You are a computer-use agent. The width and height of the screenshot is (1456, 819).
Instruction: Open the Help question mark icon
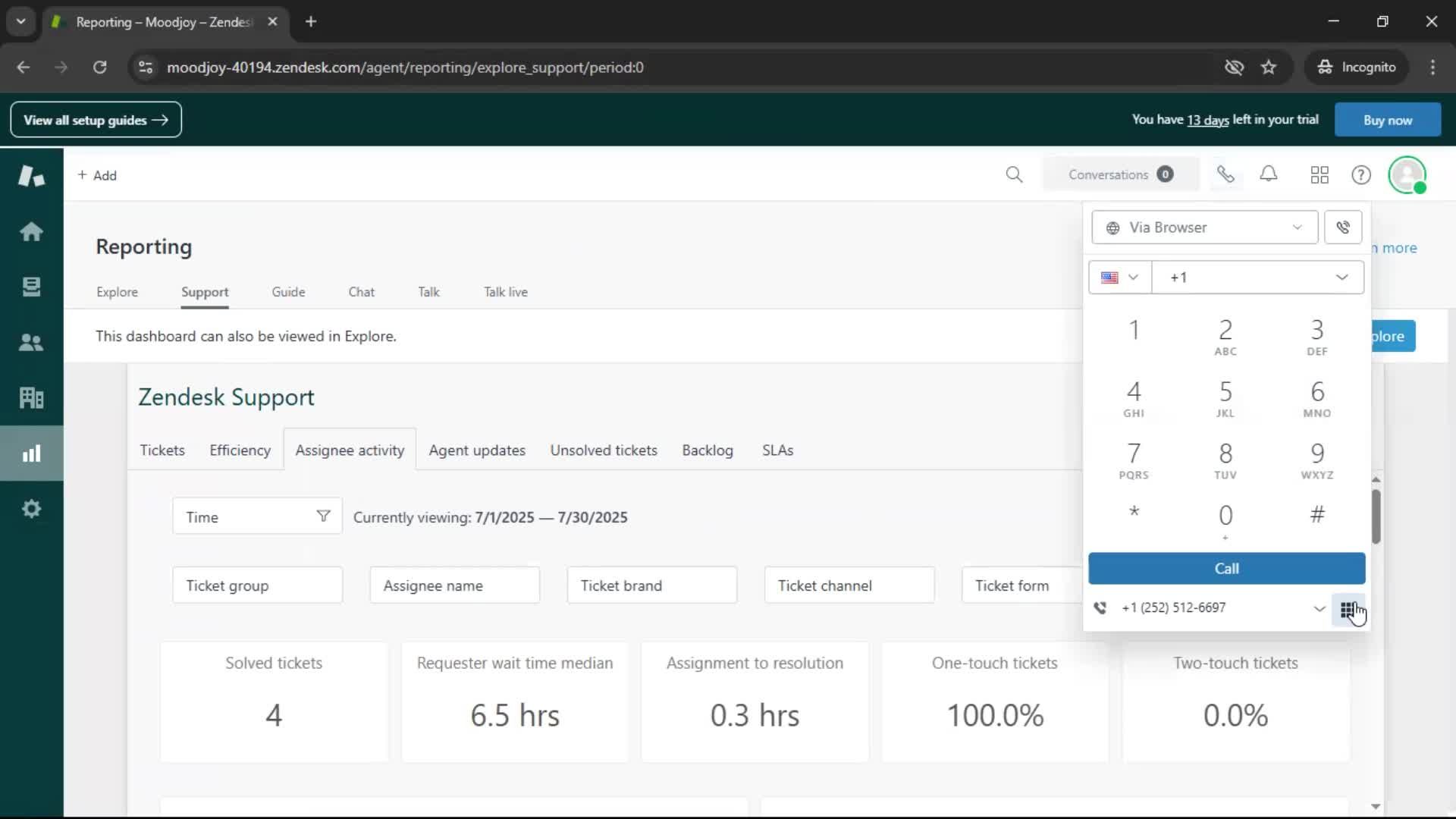click(1361, 175)
